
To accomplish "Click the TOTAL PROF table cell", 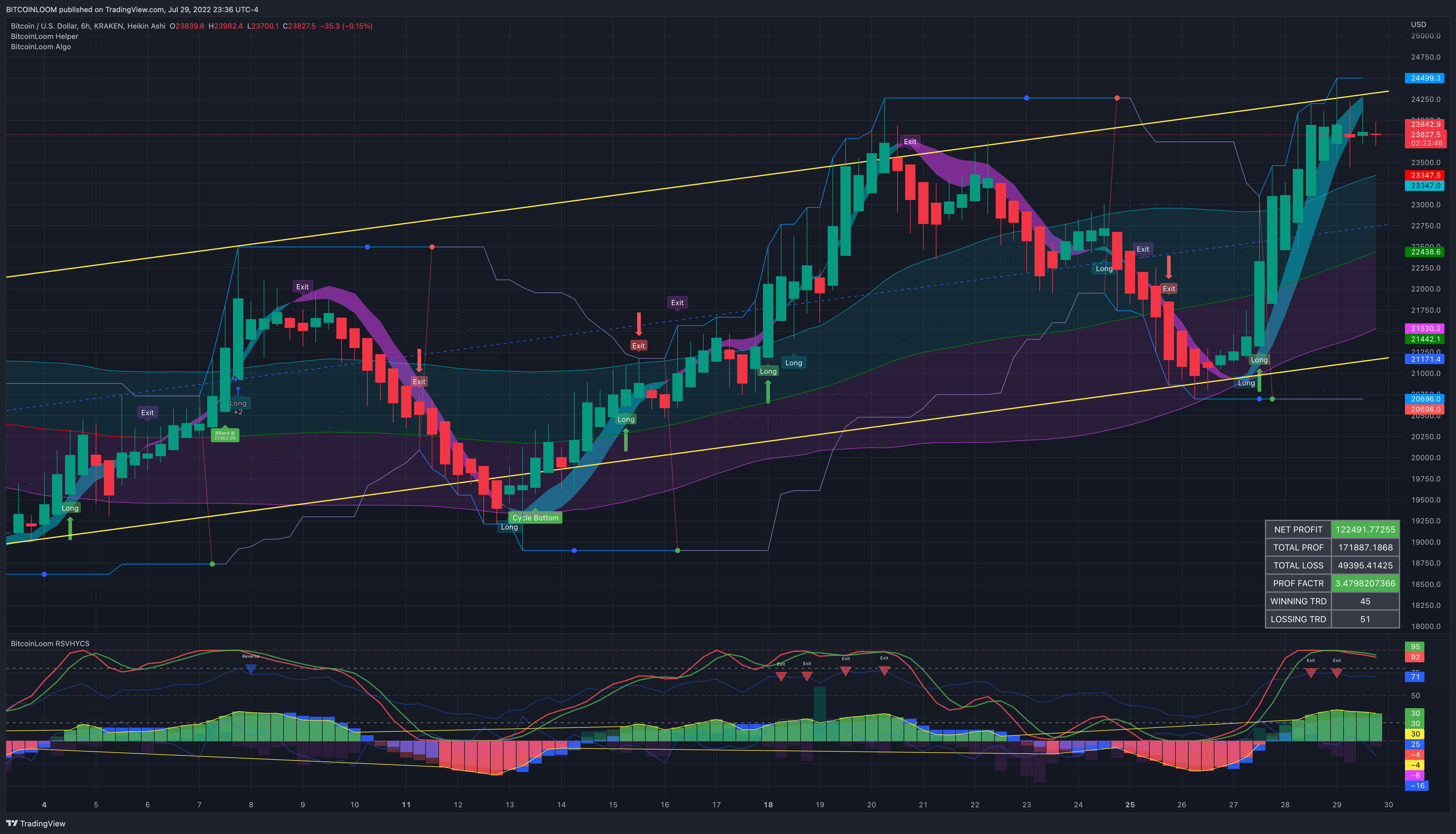I will coord(1298,547).
